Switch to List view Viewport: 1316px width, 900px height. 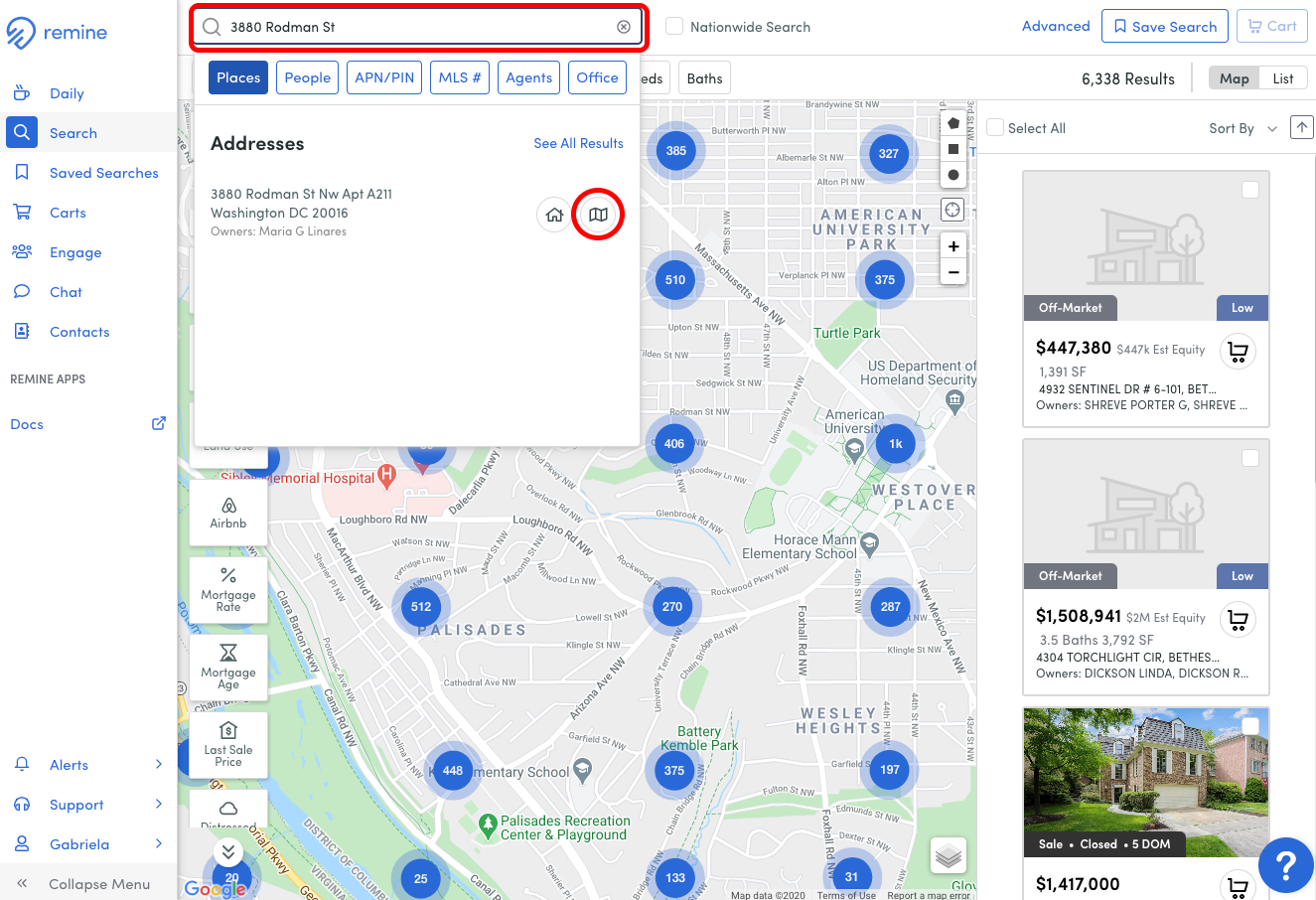tap(1283, 78)
